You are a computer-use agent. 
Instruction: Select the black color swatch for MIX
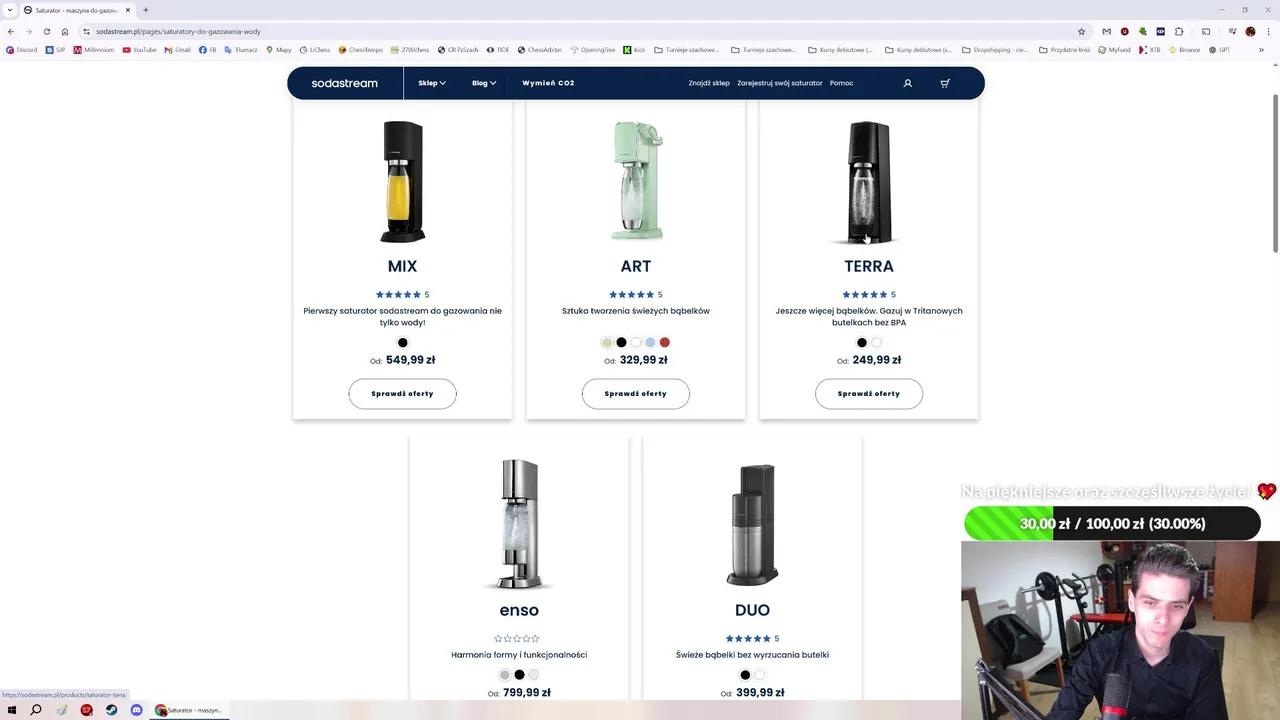click(x=403, y=342)
